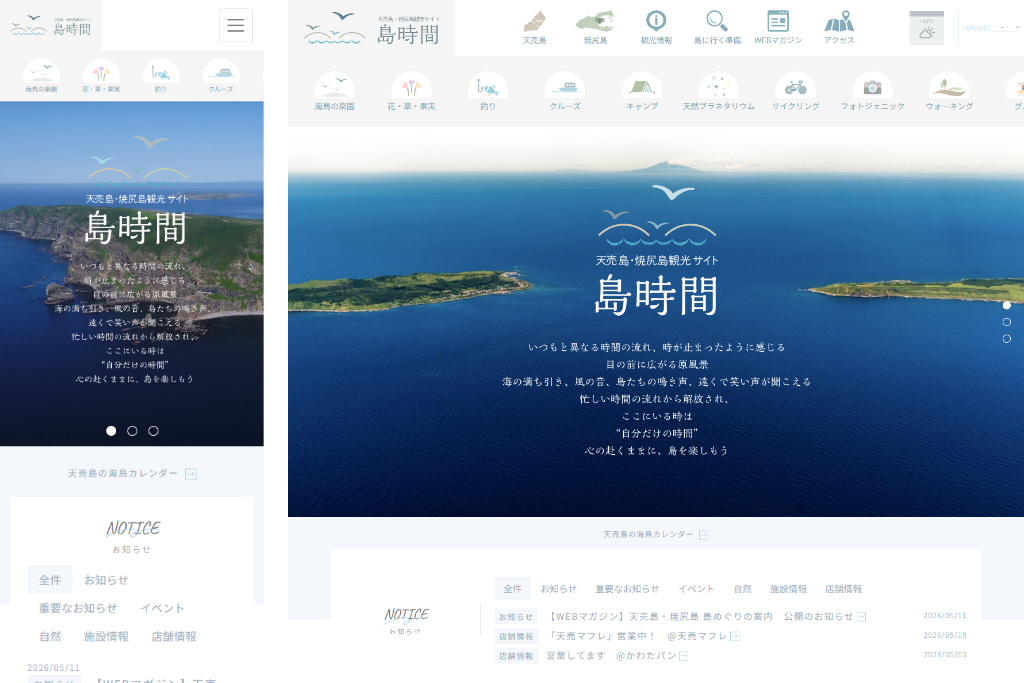Screen dimensions: 1024x683
Task: Click the 観光情報 info icon
Action: (x=656, y=27)
